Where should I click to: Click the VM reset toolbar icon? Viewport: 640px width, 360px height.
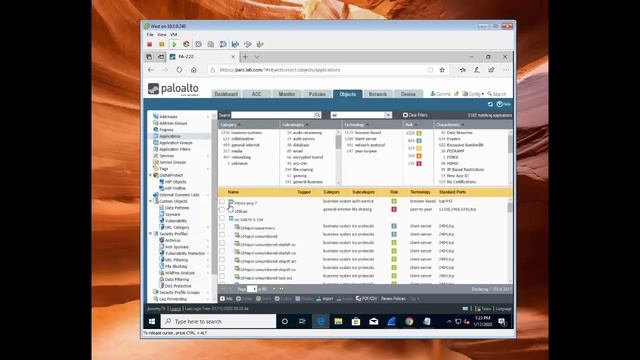(186, 44)
